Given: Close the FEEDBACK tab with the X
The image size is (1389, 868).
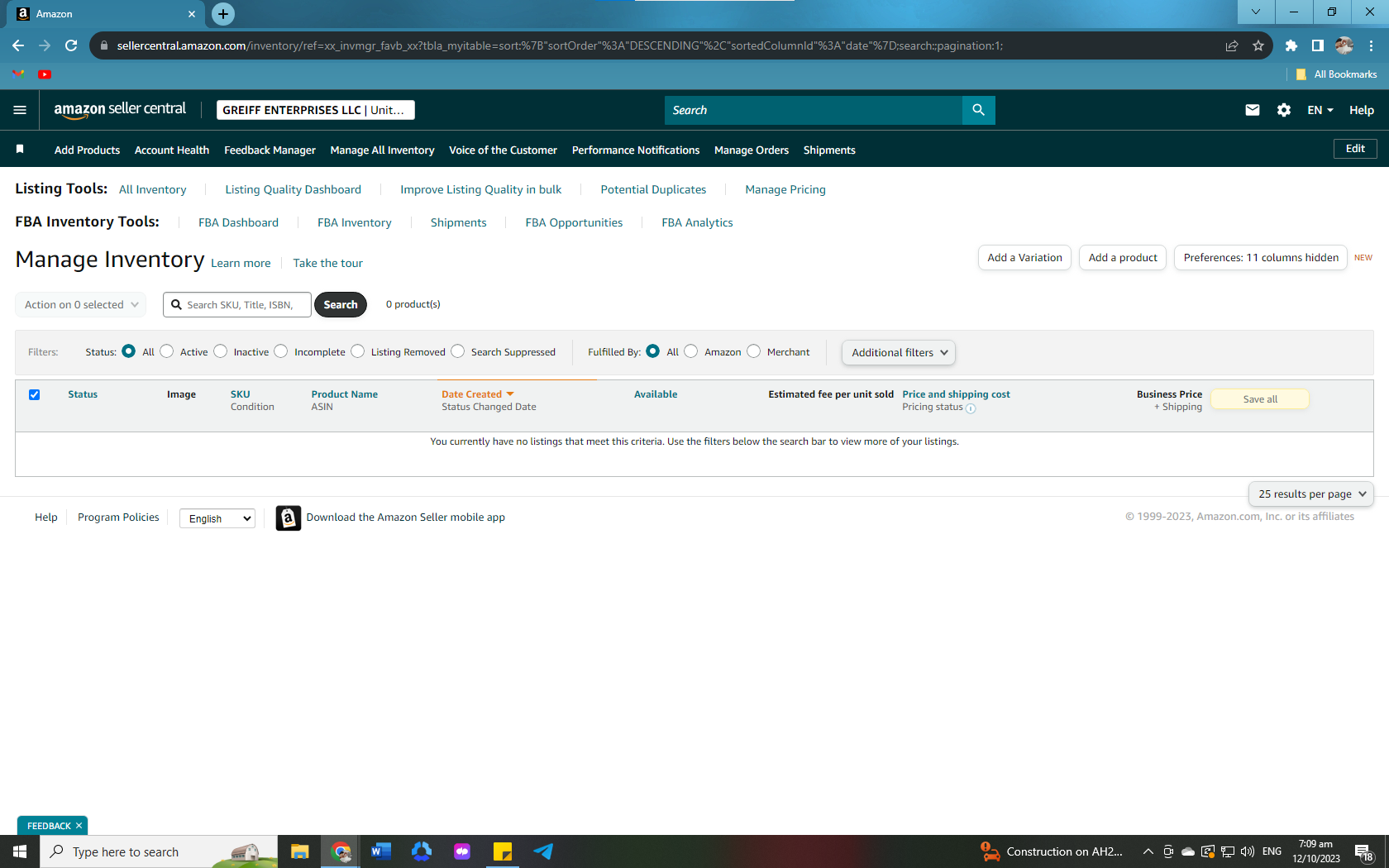Looking at the screenshot, I should [x=79, y=826].
